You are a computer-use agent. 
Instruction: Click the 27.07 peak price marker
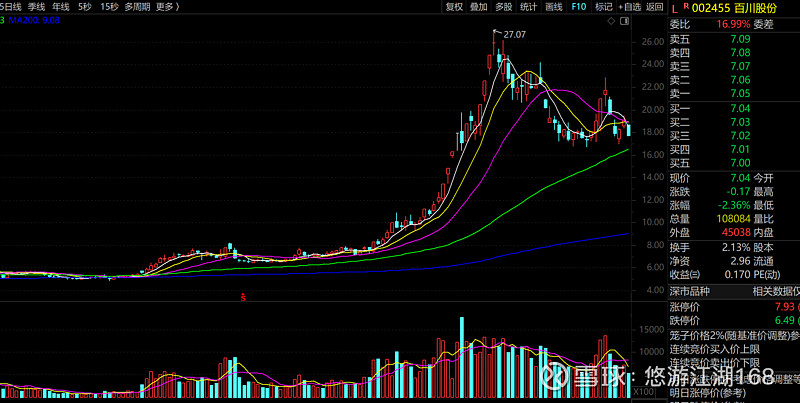514,35
